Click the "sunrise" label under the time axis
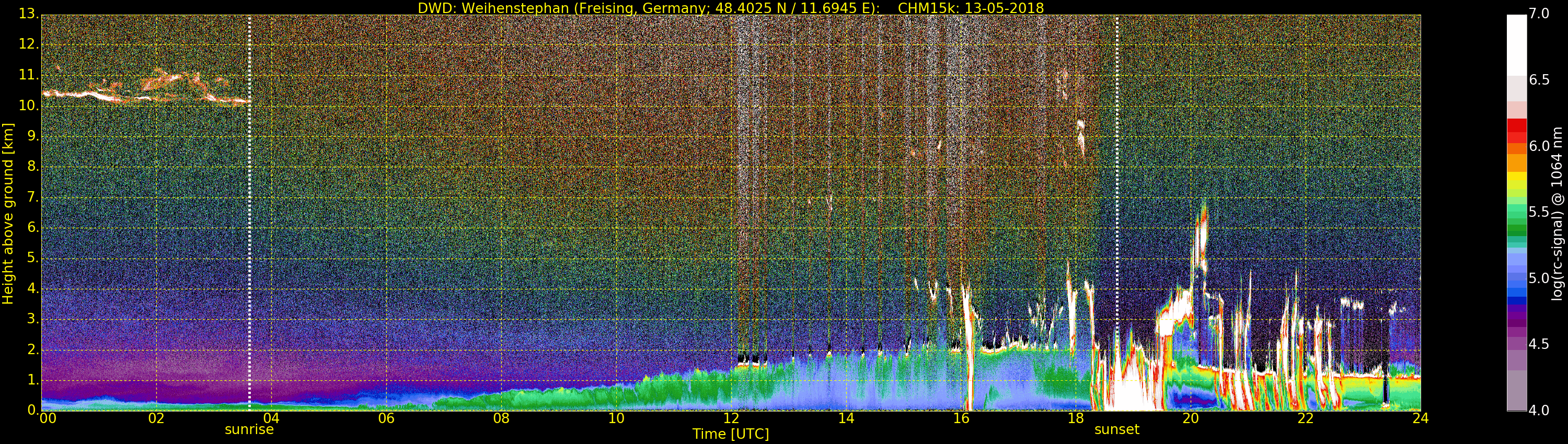 coord(249,429)
